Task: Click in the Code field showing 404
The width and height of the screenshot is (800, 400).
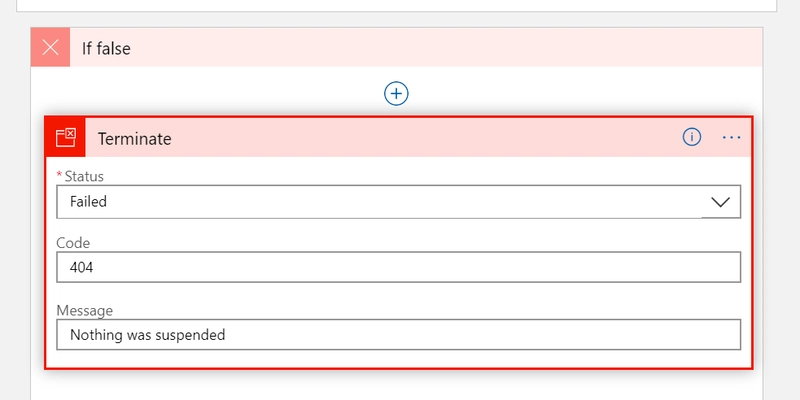Action: coord(398,267)
